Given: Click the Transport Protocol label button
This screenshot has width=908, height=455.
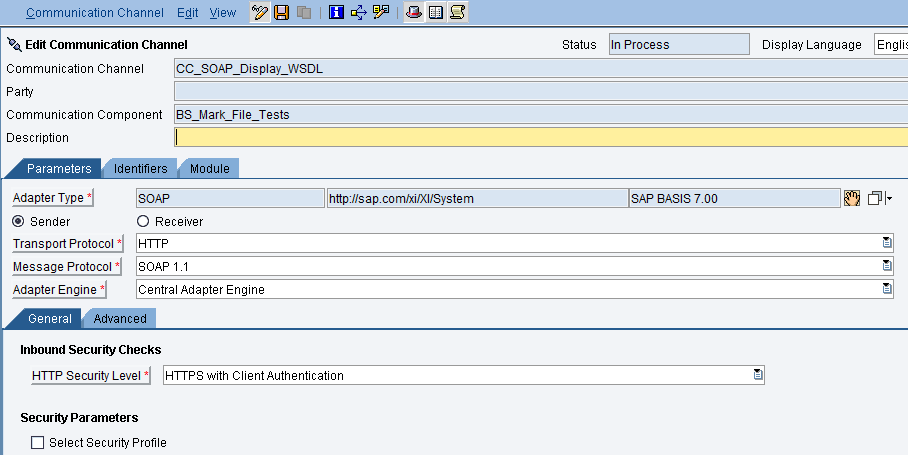Looking at the screenshot, I should 68,244.
